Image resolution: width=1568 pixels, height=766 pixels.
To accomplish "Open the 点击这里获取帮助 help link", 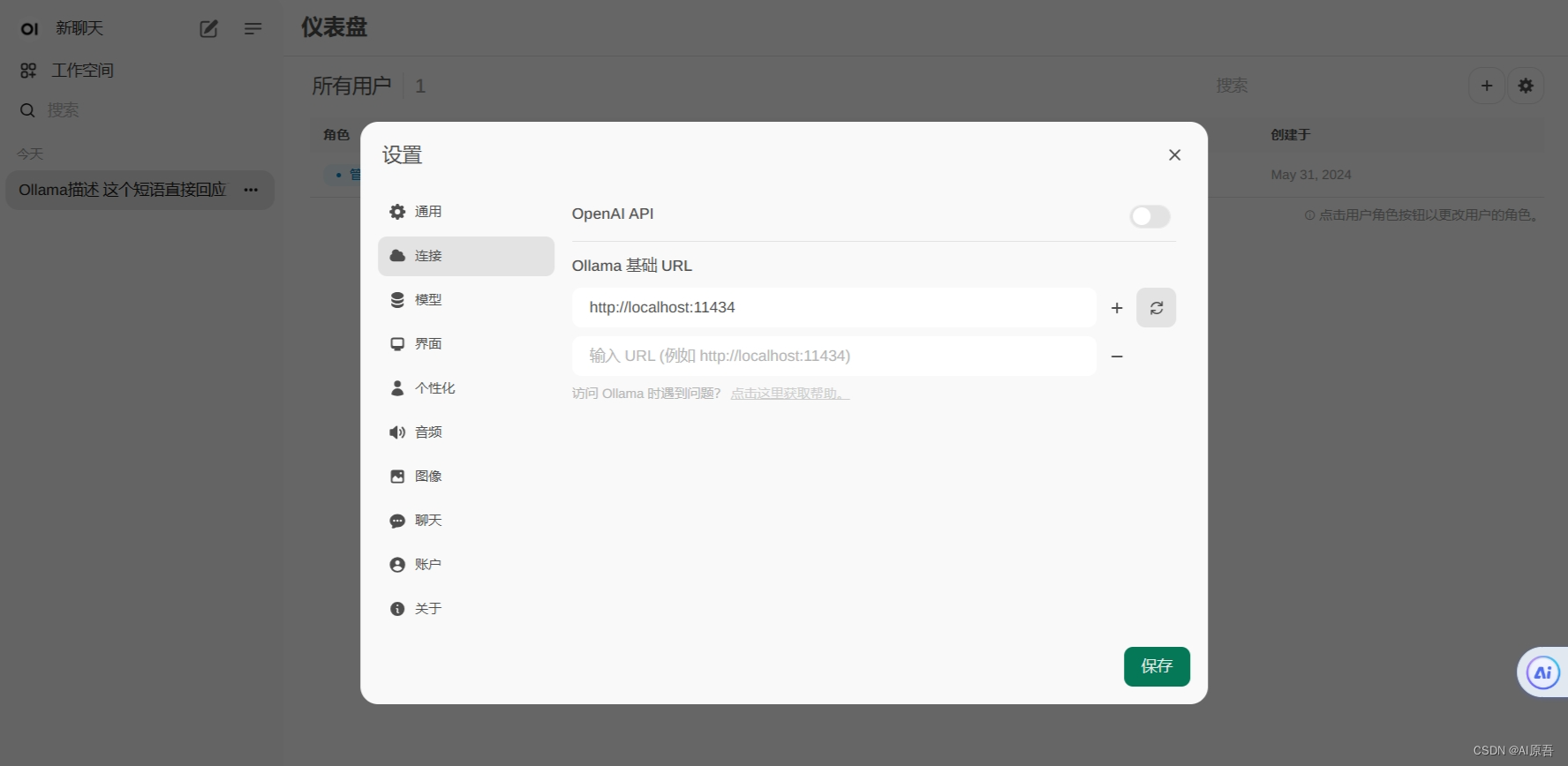I will point(790,394).
